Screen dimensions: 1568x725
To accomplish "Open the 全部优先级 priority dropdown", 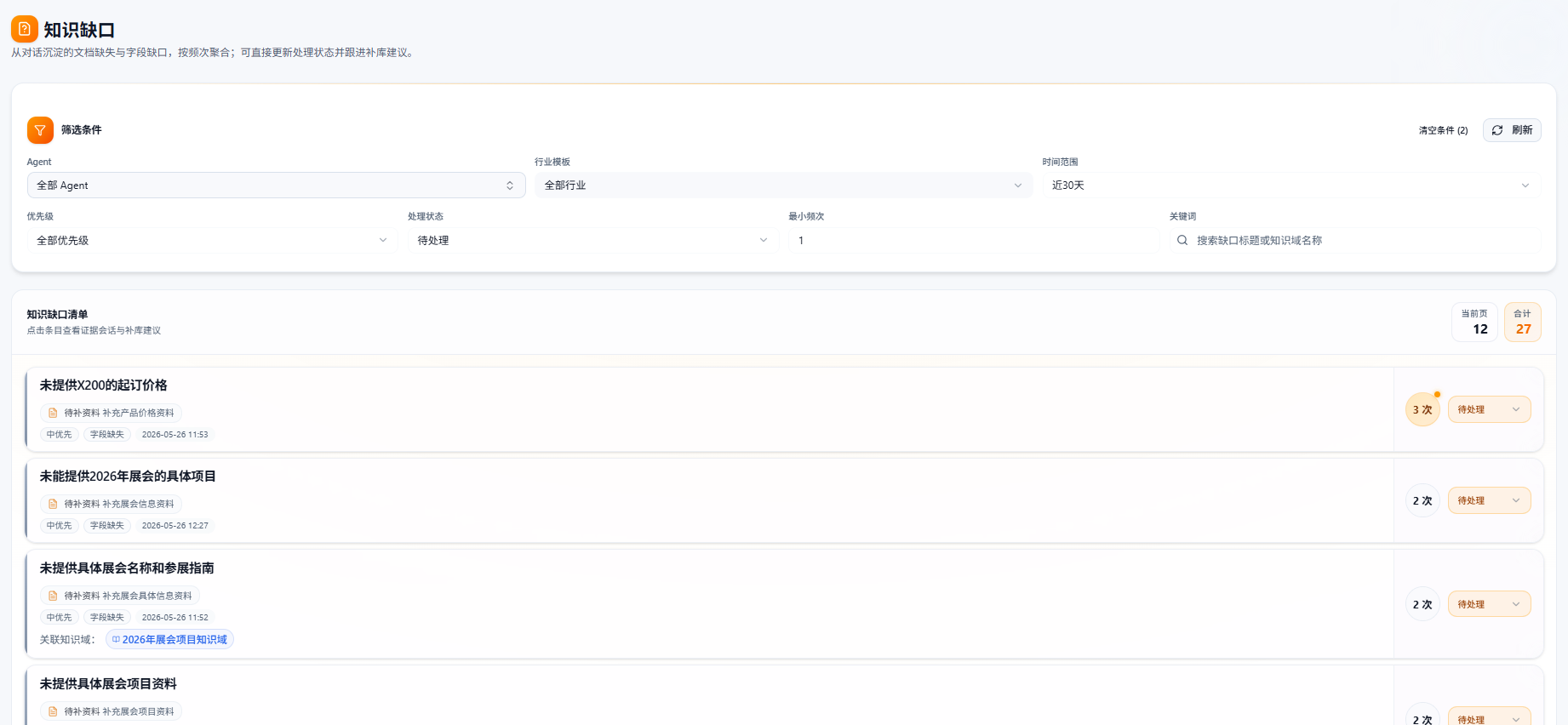I will tap(212, 240).
